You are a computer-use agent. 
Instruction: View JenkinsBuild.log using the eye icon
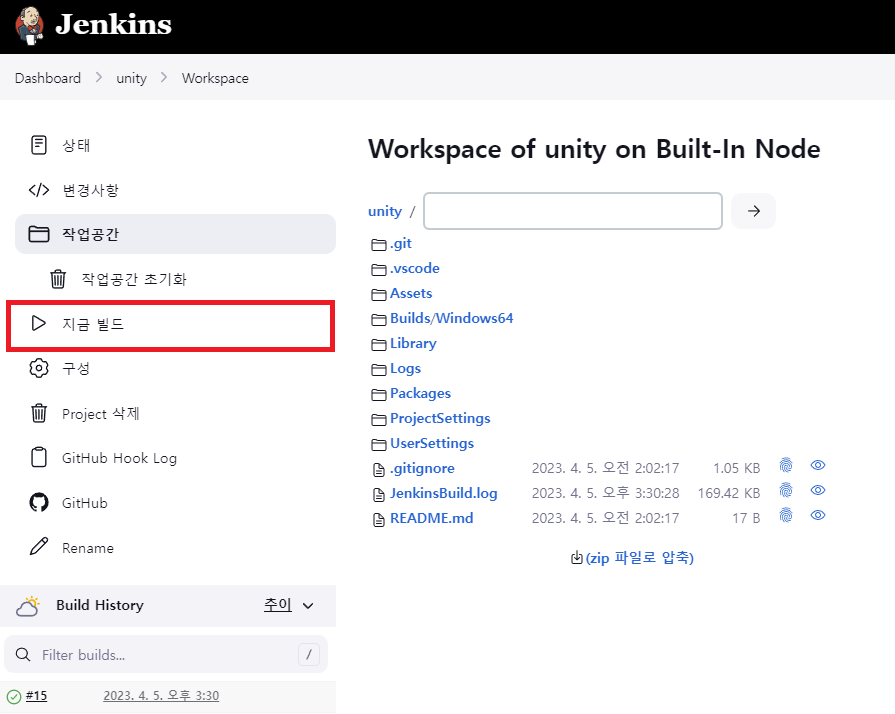click(818, 490)
